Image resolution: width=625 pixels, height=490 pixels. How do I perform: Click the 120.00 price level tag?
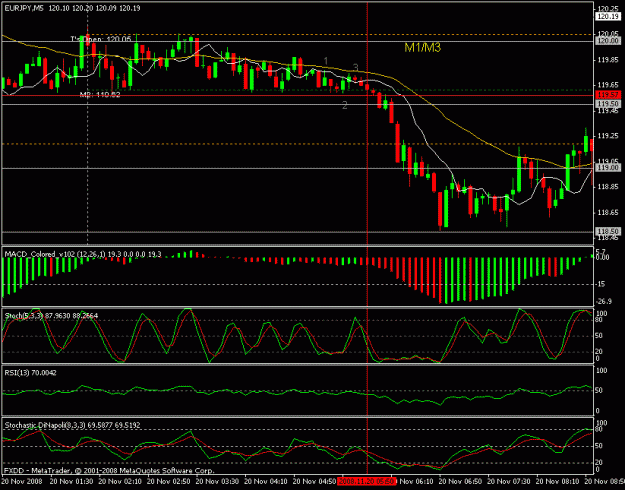[x=608, y=41]
